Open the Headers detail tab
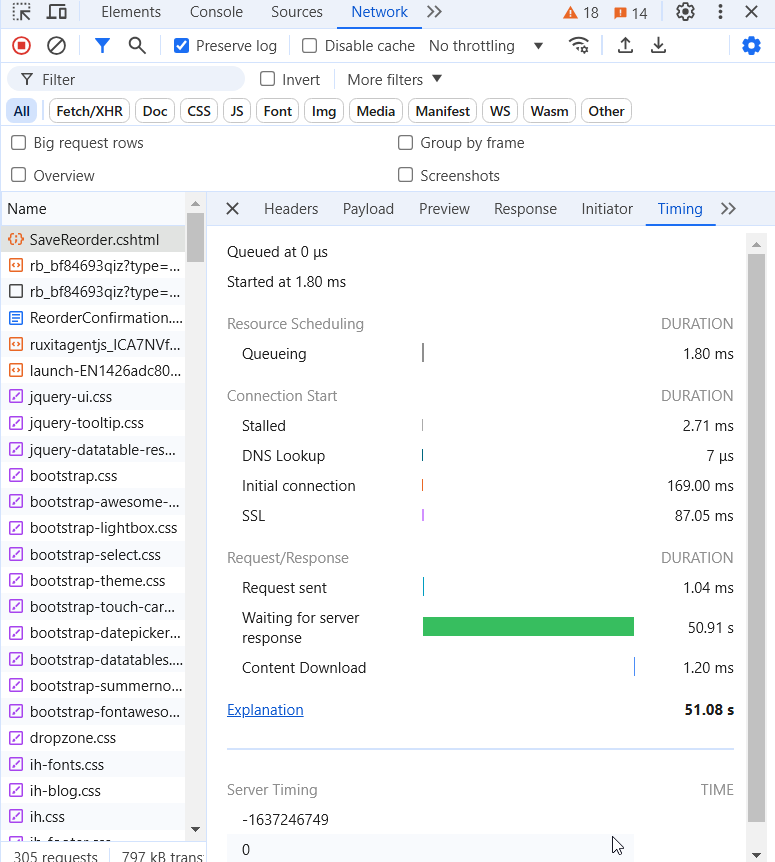 [291, 209]
